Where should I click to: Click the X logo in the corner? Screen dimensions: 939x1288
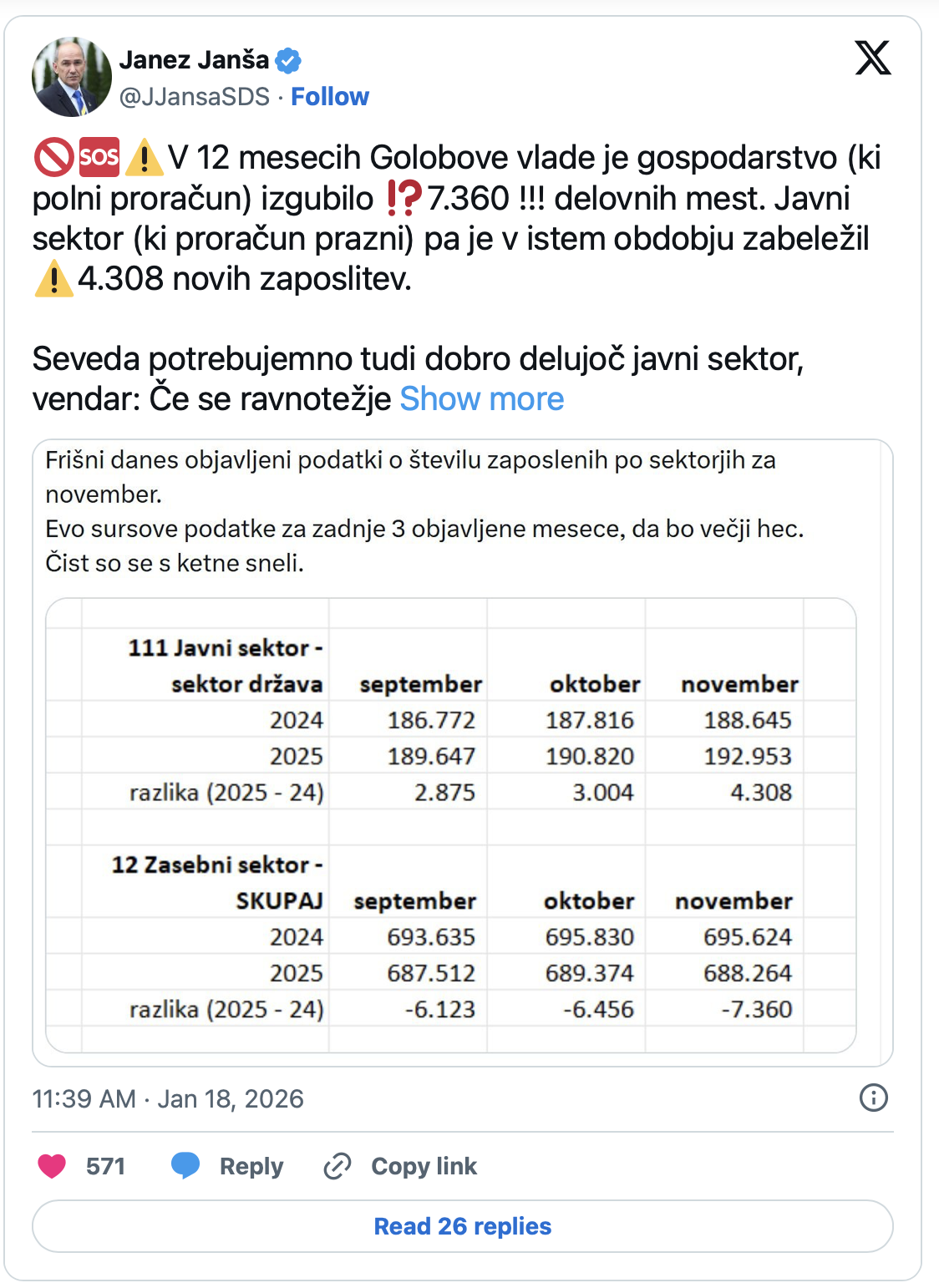tap(873, 58)
